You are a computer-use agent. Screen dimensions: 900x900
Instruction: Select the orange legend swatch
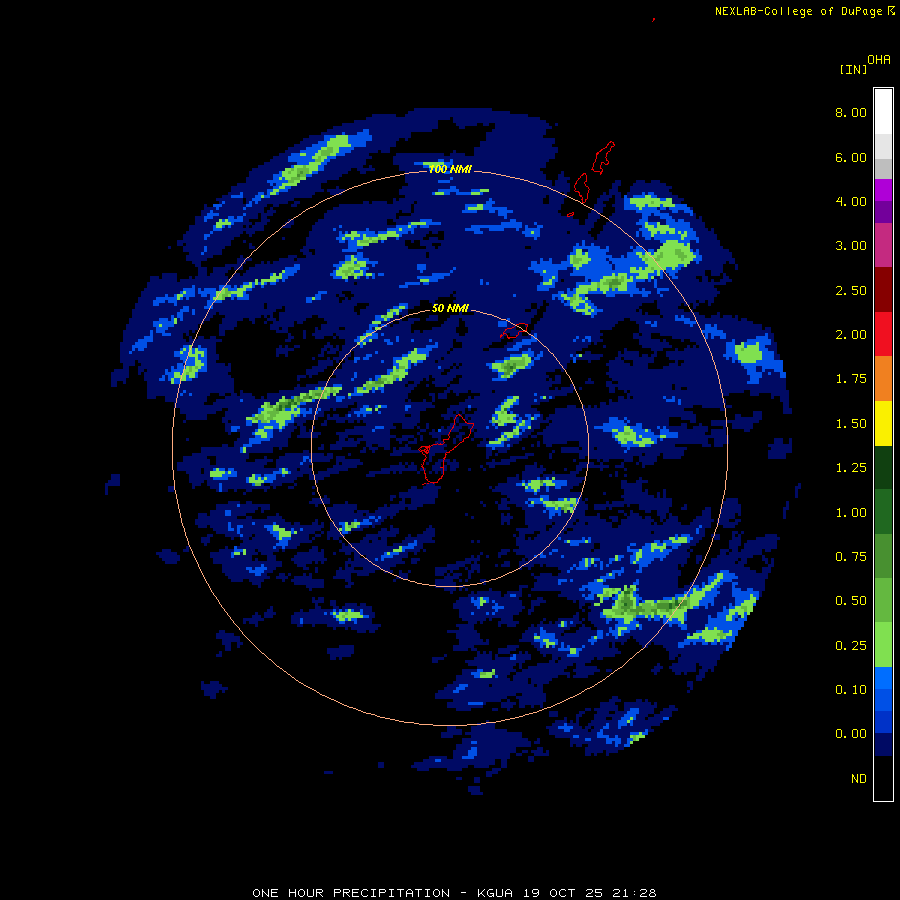[883, 378]
